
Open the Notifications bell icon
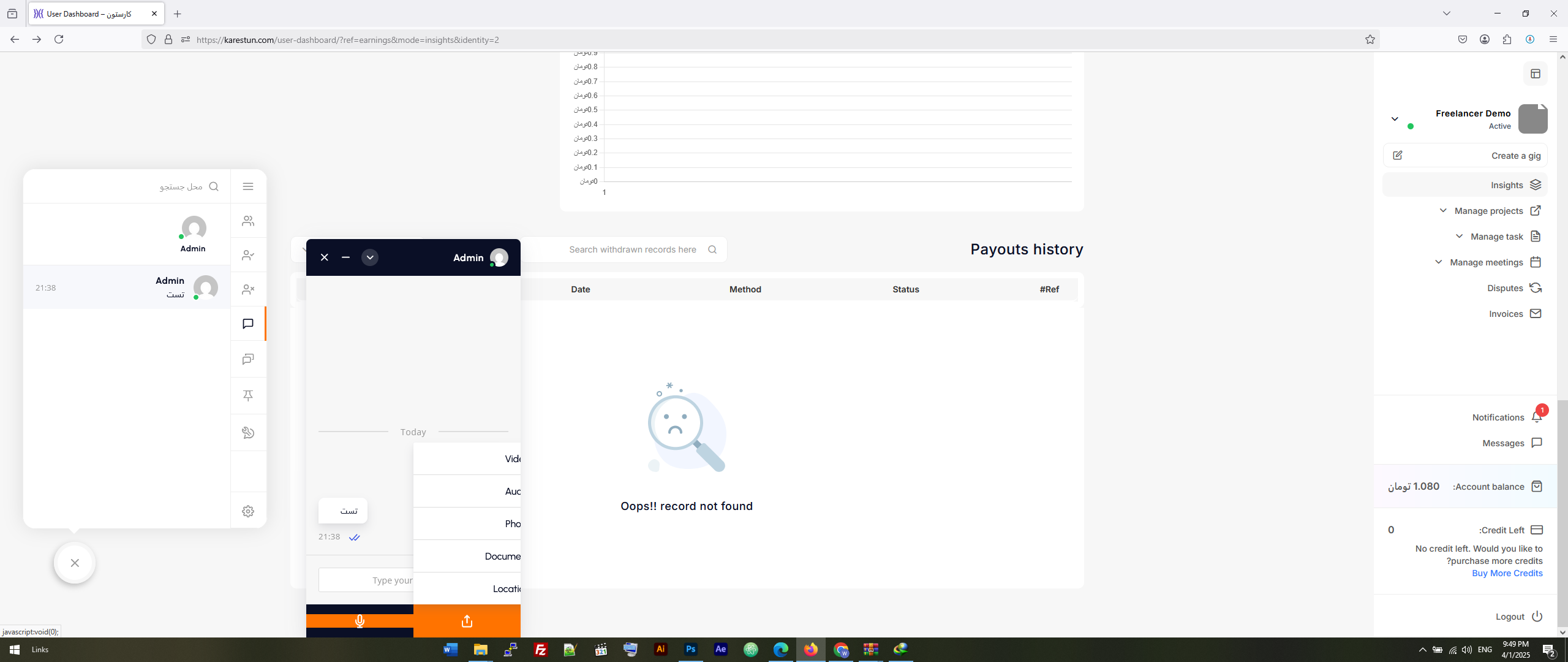1536,417
